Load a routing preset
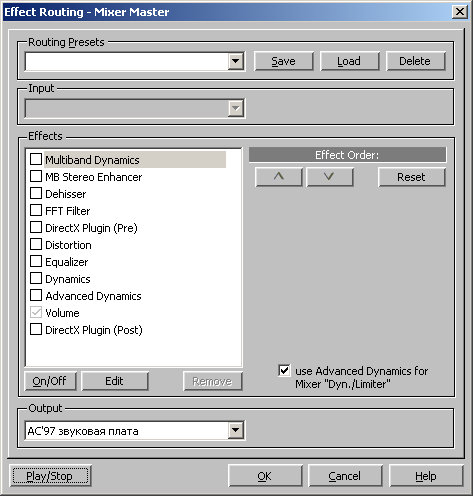Screen dimensions: 473x496 point(349,61)
